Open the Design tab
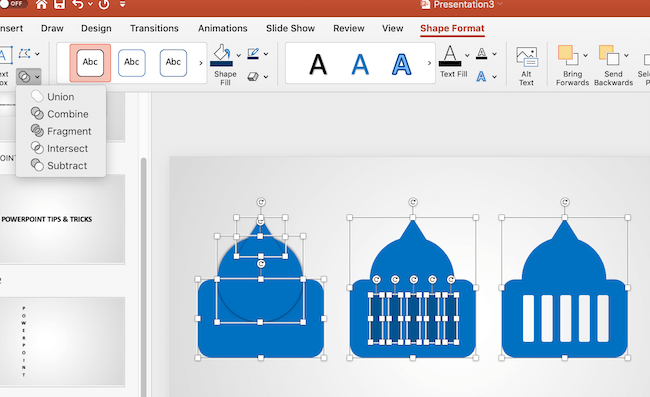Viewport: 650px width, 397px height. coord(96,28)
